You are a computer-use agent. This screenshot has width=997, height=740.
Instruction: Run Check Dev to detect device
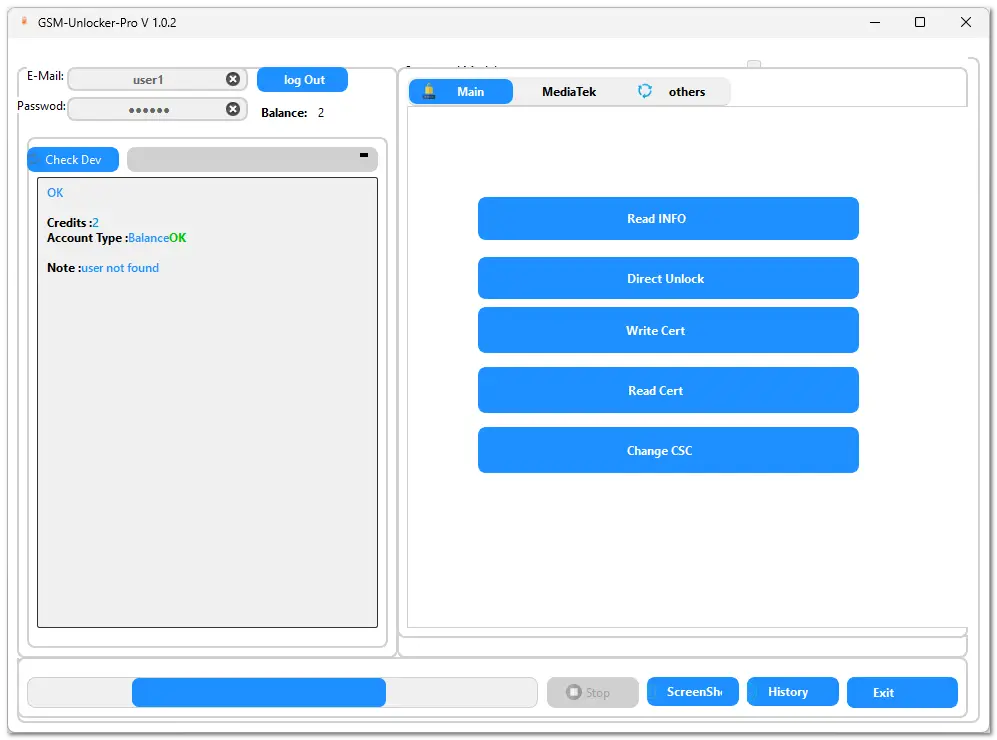(x=73, y=160)
